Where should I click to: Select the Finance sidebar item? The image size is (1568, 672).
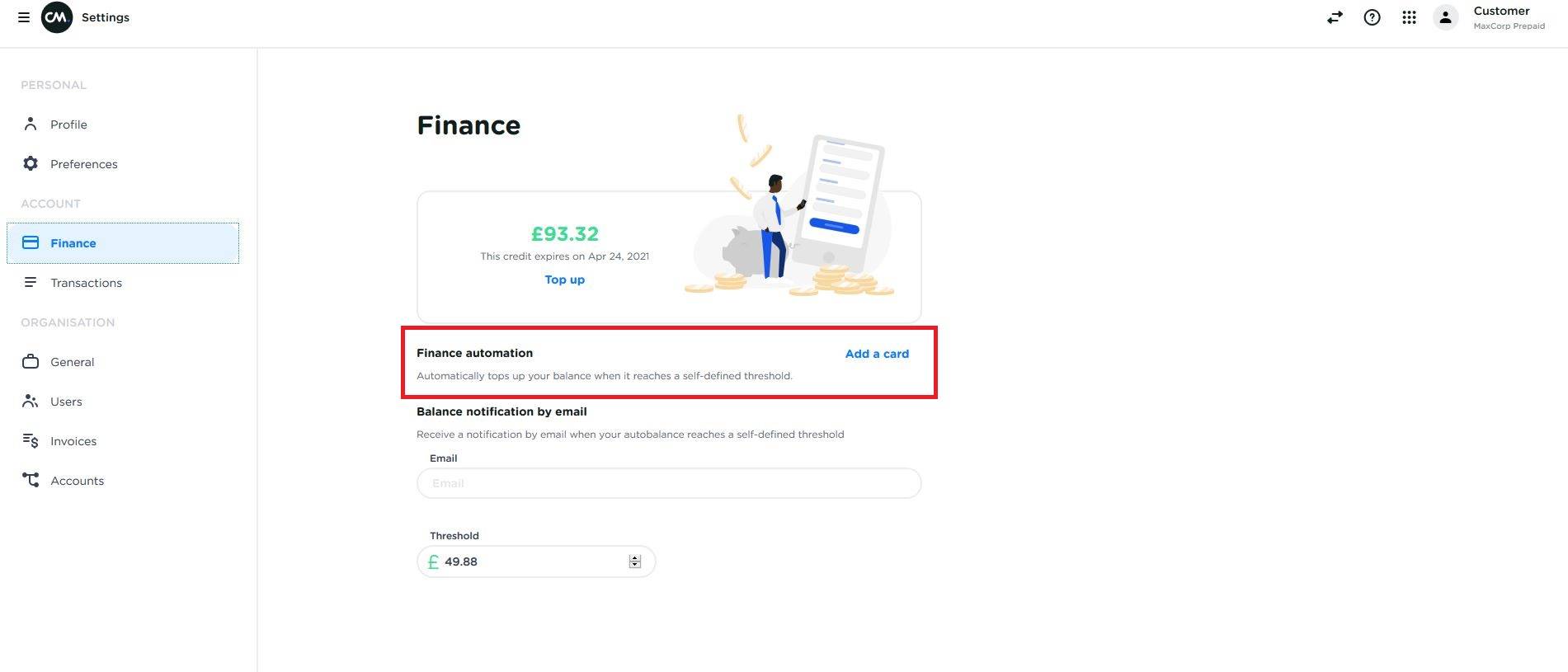pyautogui.click(x=73, y=243)
